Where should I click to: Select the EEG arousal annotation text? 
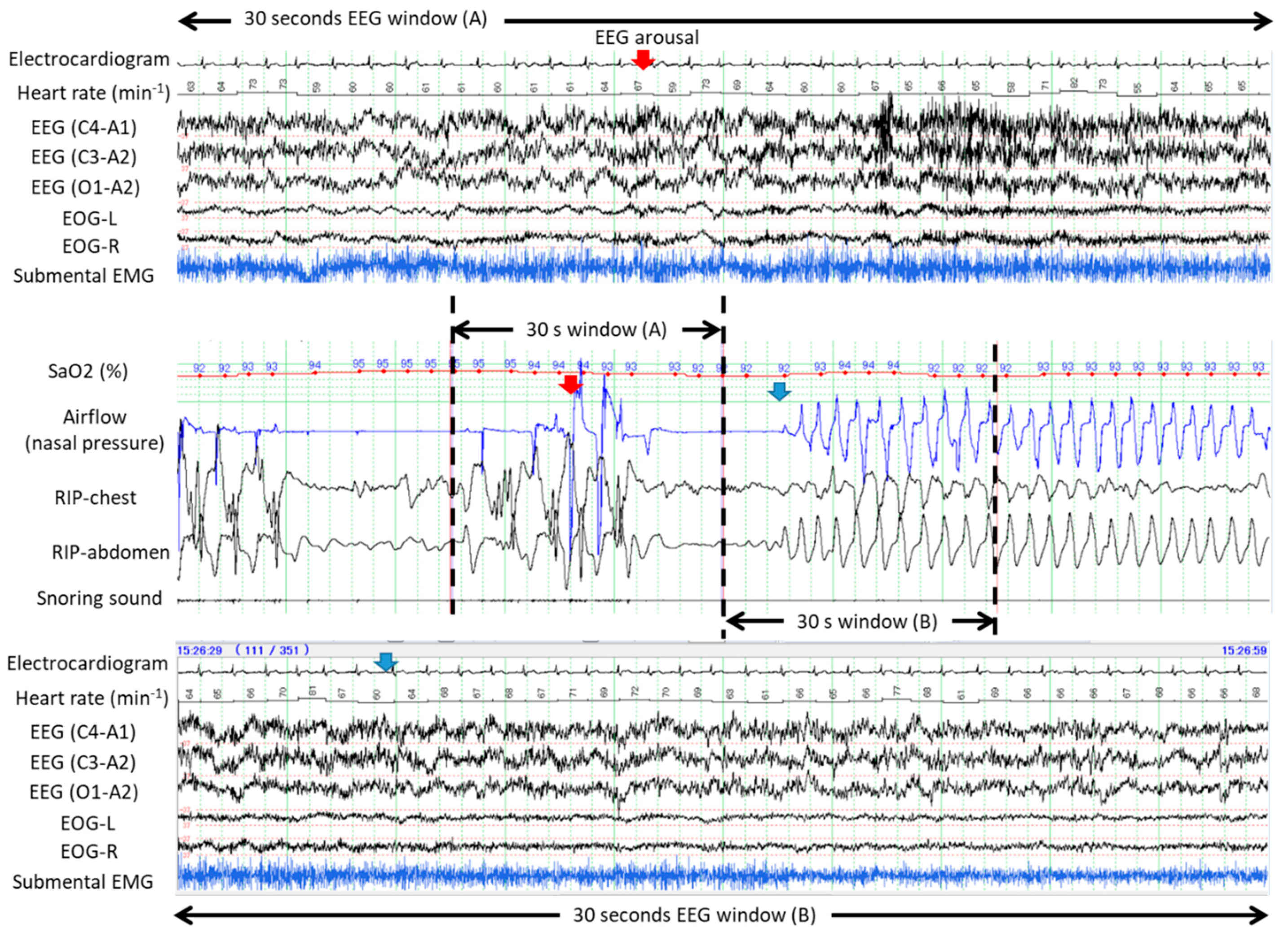coord(647,37)
